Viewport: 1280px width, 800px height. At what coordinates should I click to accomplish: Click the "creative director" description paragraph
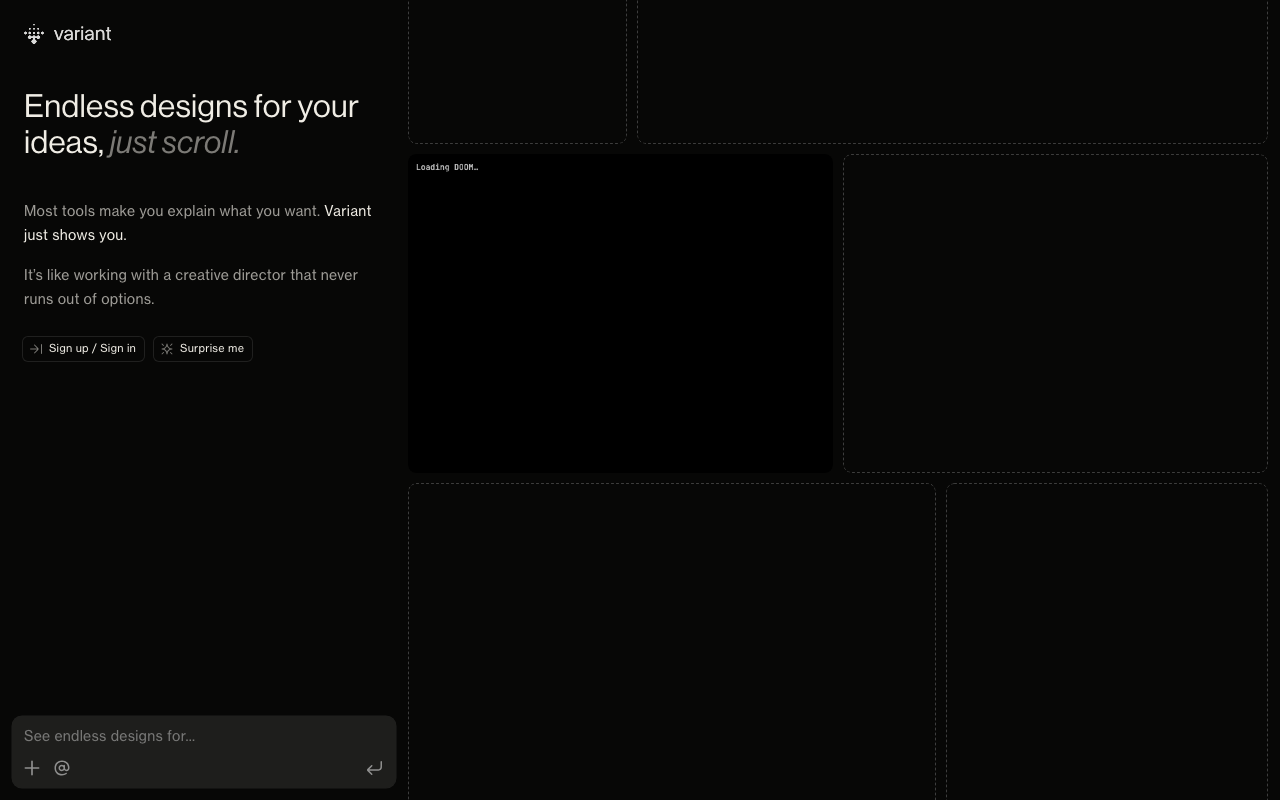pyautogui.click(x=191, y=287)
